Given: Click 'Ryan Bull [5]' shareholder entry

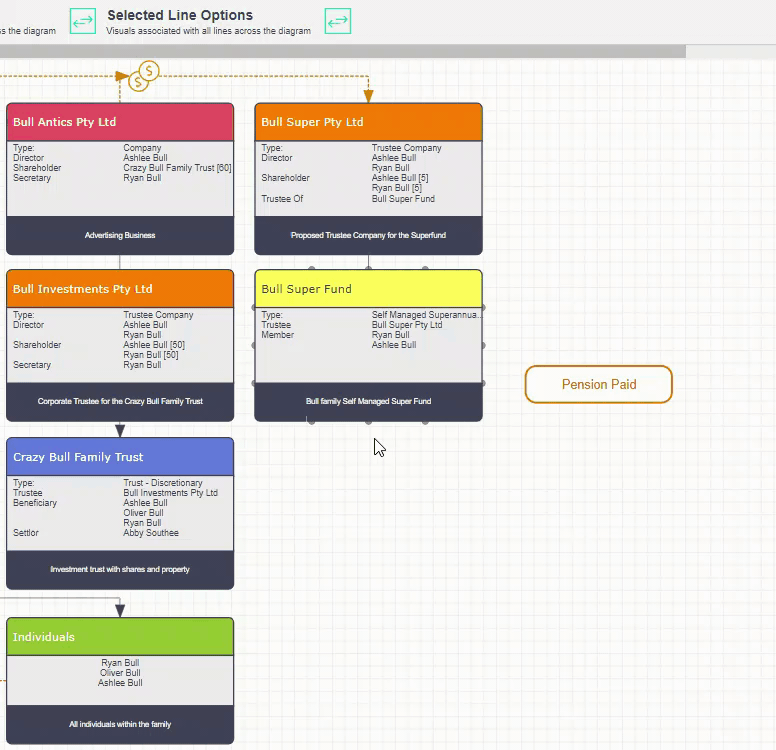Looking at the screenshot, I should click(396, 188).
